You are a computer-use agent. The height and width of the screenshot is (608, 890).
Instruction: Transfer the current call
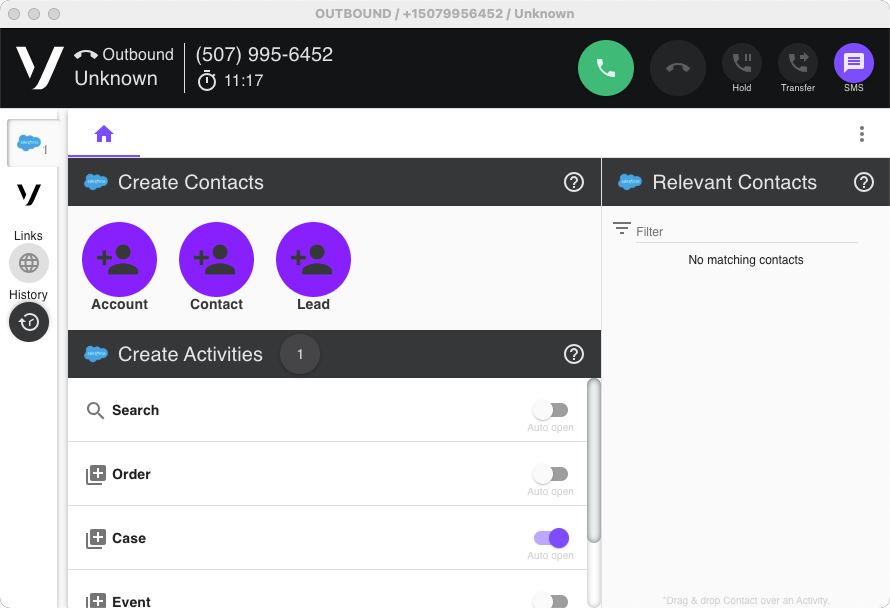tap(797, 64)
